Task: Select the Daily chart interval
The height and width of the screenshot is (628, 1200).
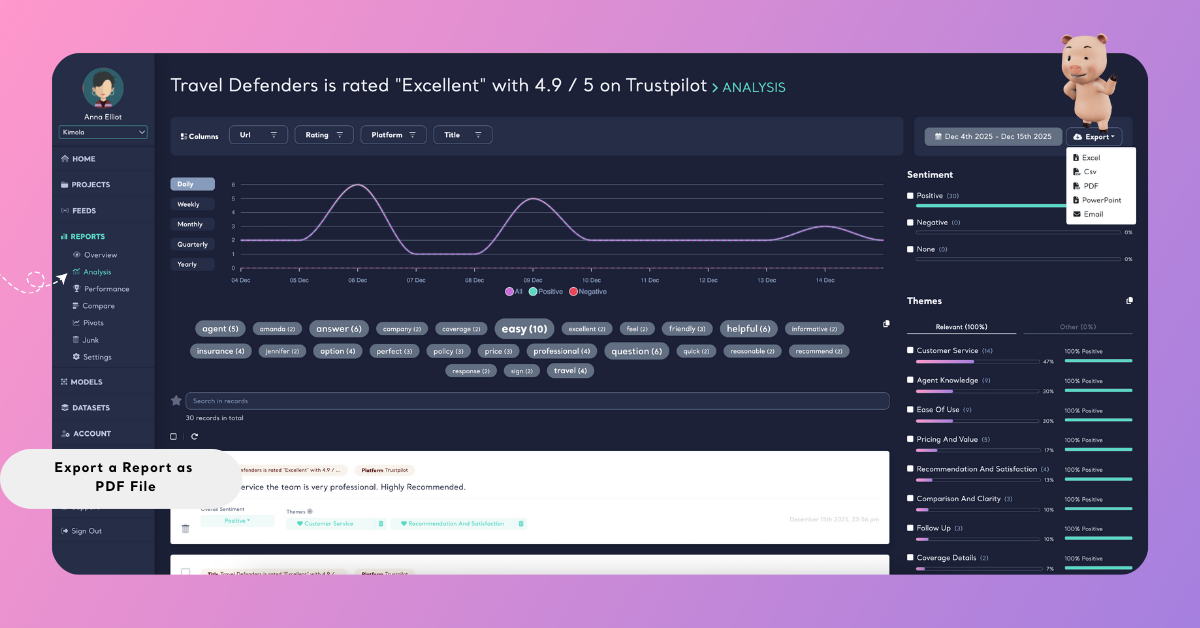Action: [192, 184]
